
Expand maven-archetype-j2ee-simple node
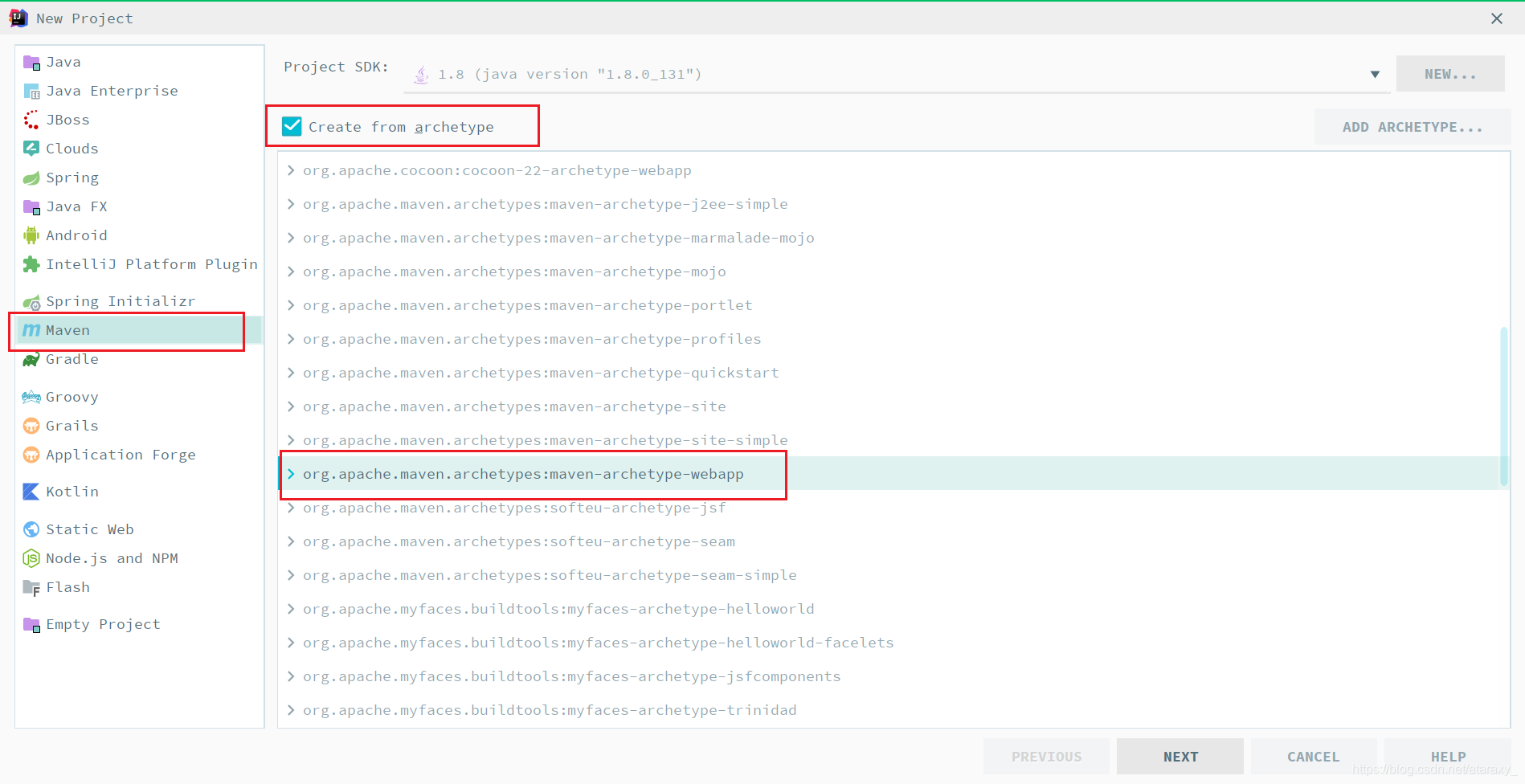click(x=291, y=204)
